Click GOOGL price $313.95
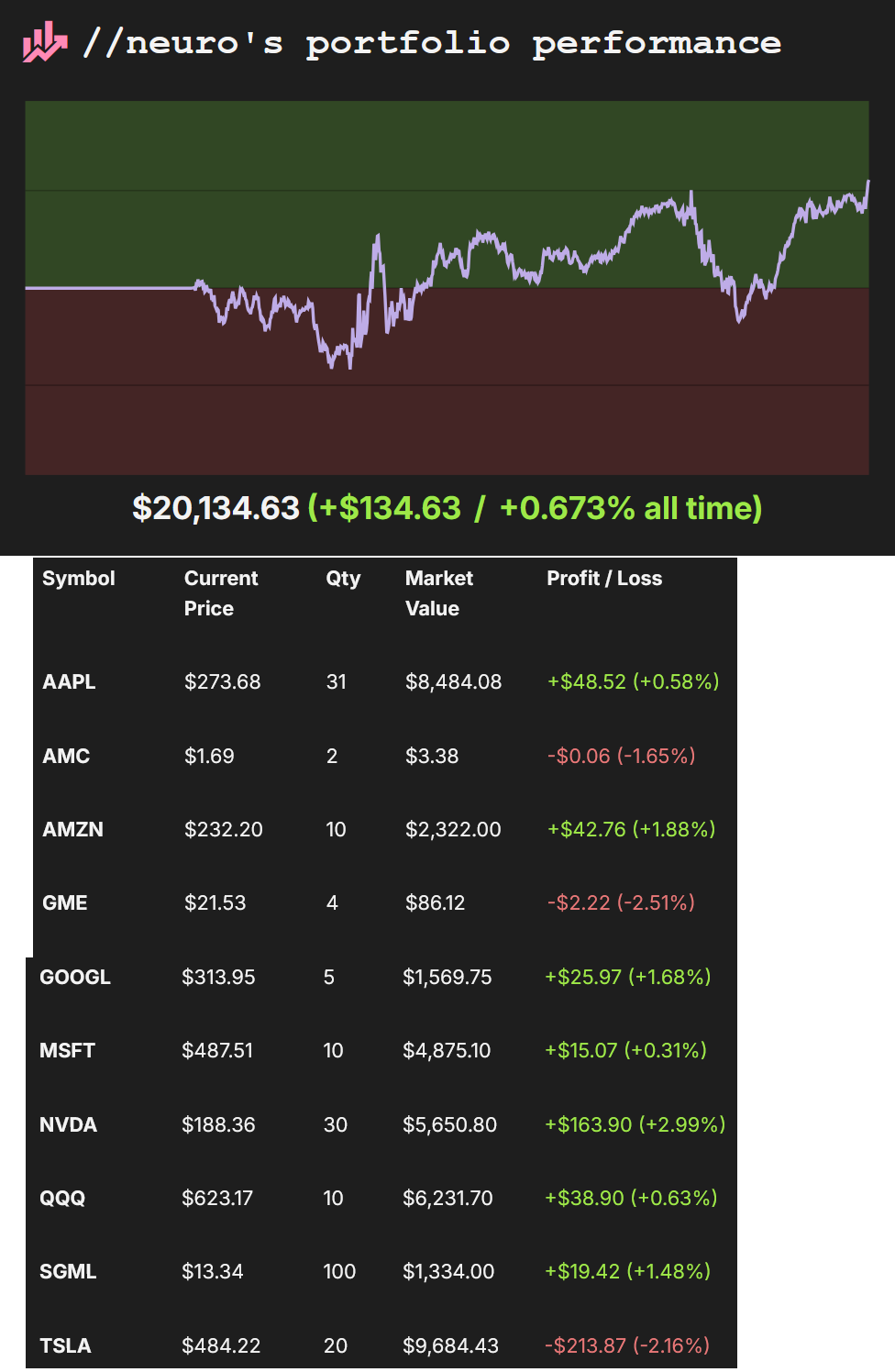The image size is (895, 1372). (x=218, y=978)
